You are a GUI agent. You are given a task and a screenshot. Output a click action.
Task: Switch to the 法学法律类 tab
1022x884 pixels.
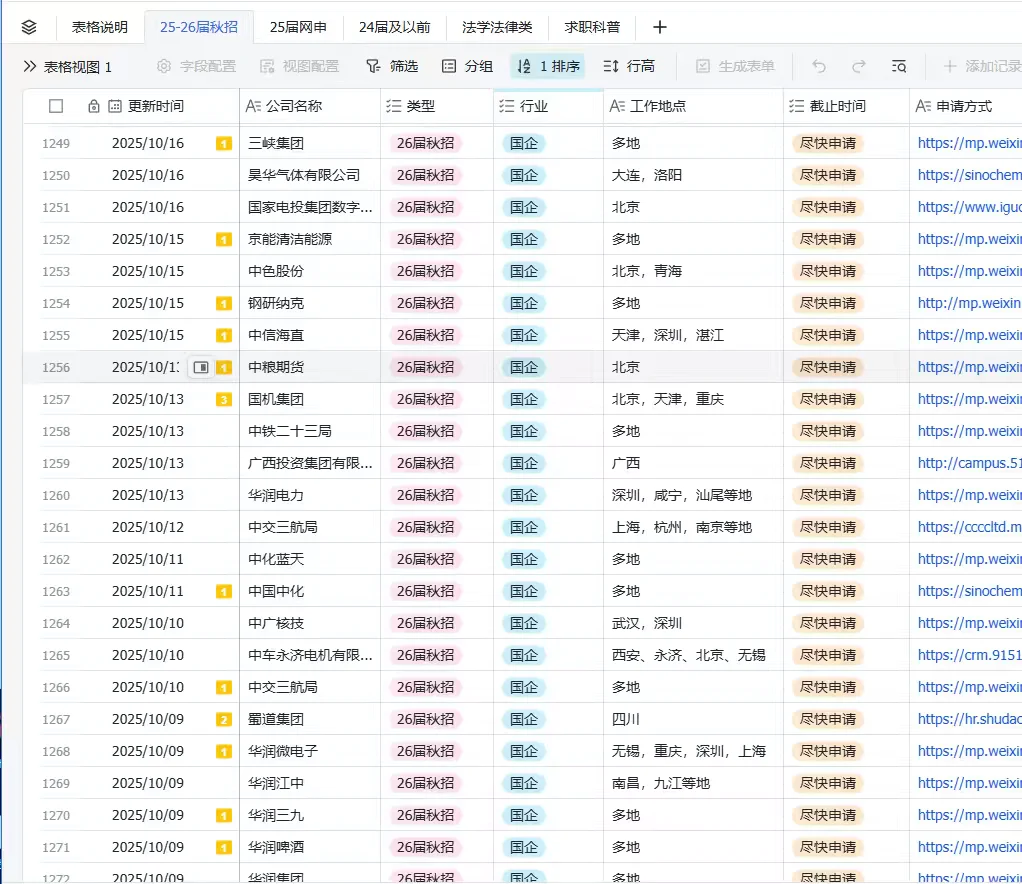[x=497, y=27]
